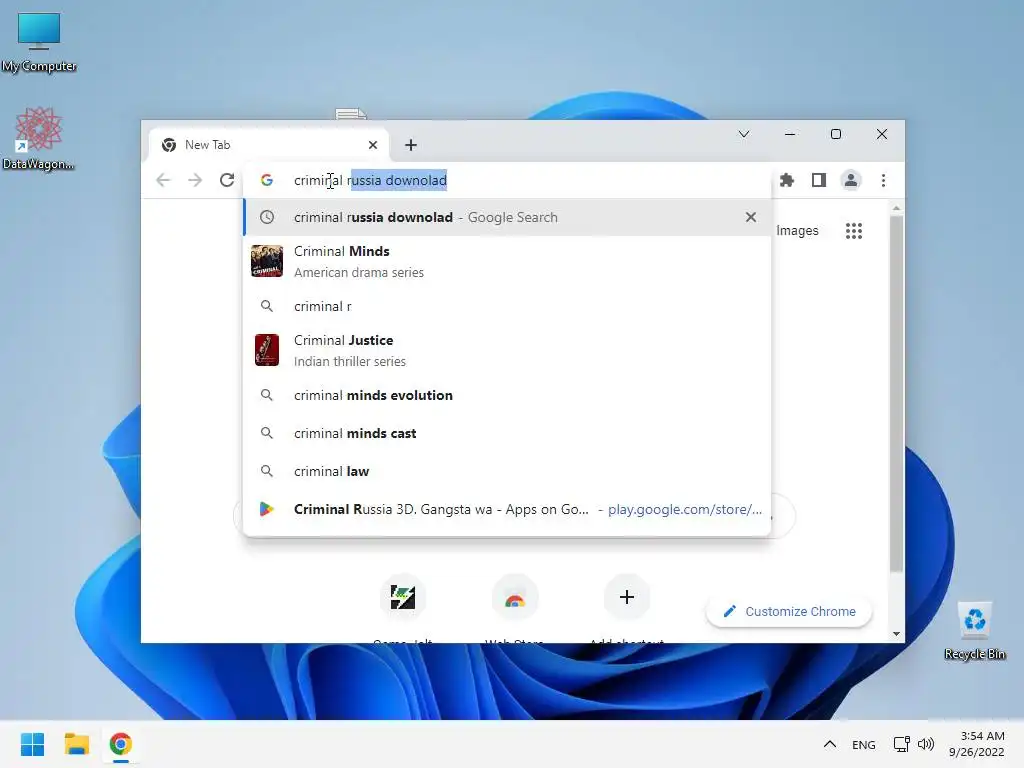The height and width of the screenshot is (768, 1024).
Task: Open the network tray icon
Action: [x=902, y=744]
